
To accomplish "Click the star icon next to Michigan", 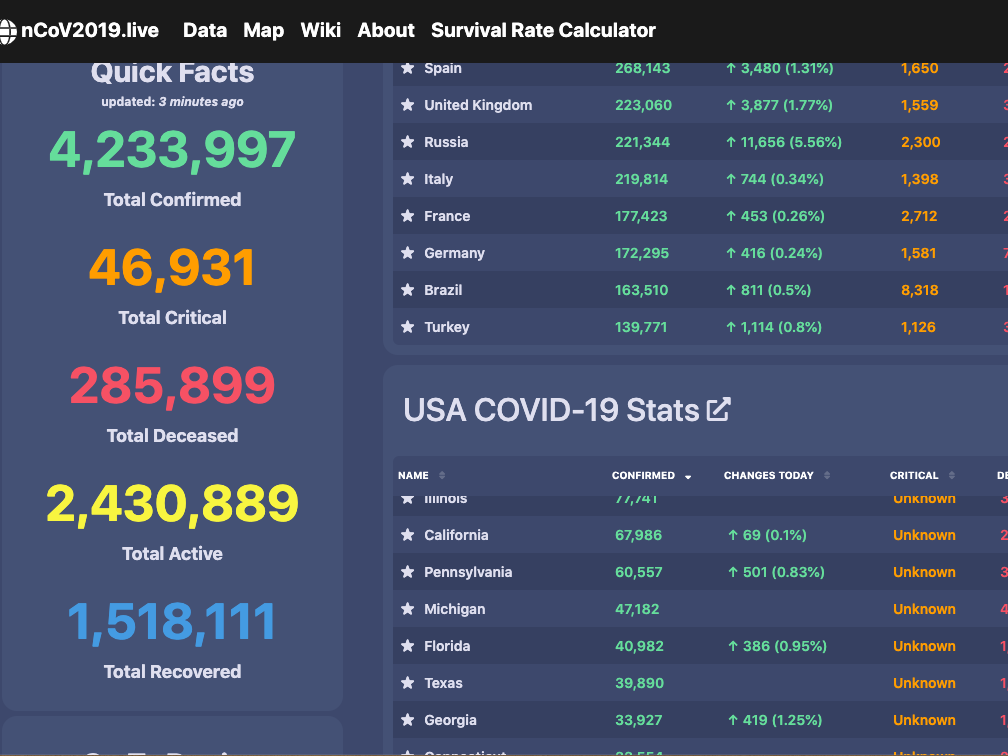I will tap(407, 609).
